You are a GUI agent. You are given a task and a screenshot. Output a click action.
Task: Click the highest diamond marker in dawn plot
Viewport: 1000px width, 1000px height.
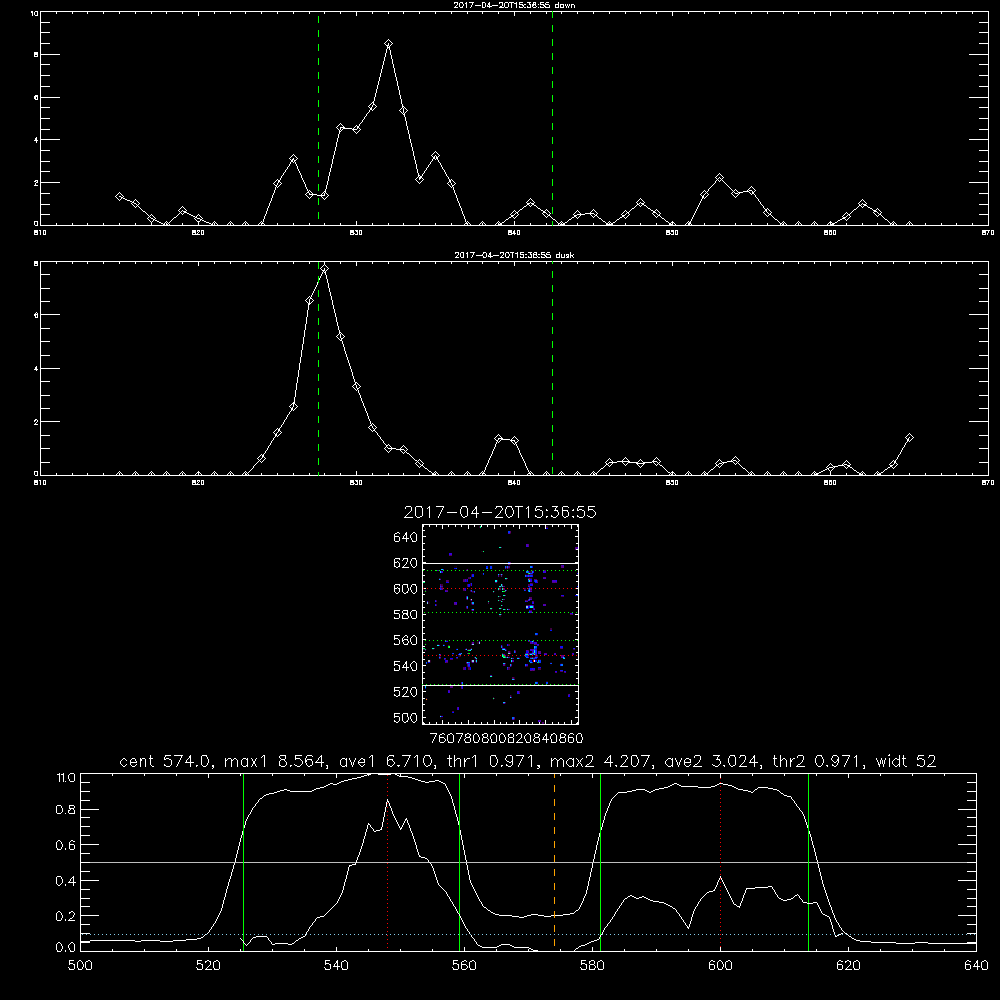tap(388, 43)
